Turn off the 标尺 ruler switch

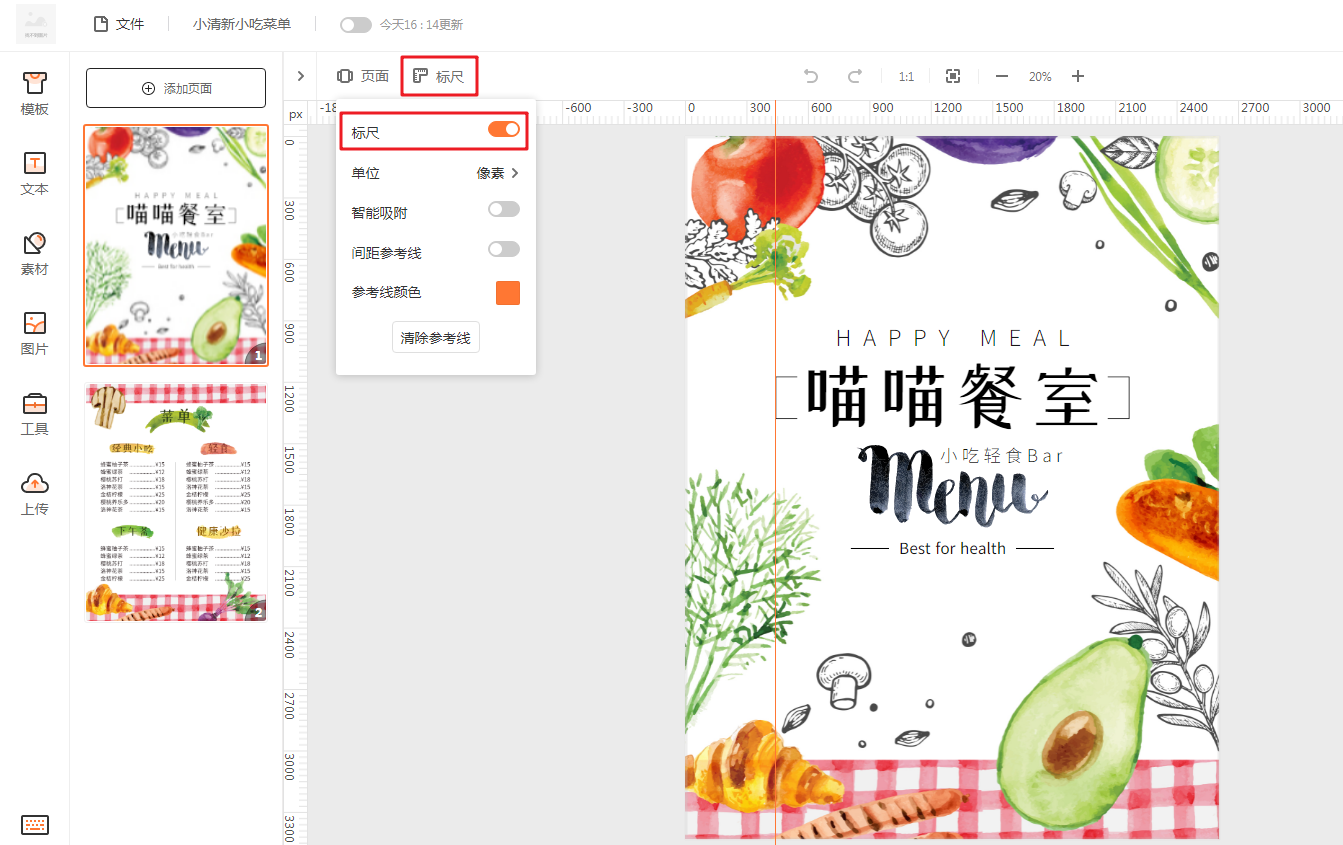504,129
